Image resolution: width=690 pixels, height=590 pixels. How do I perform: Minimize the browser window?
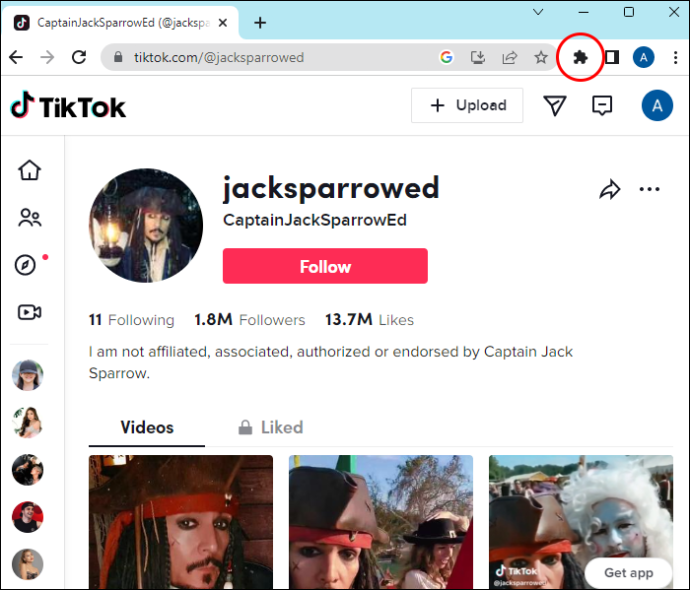(584, 12)
